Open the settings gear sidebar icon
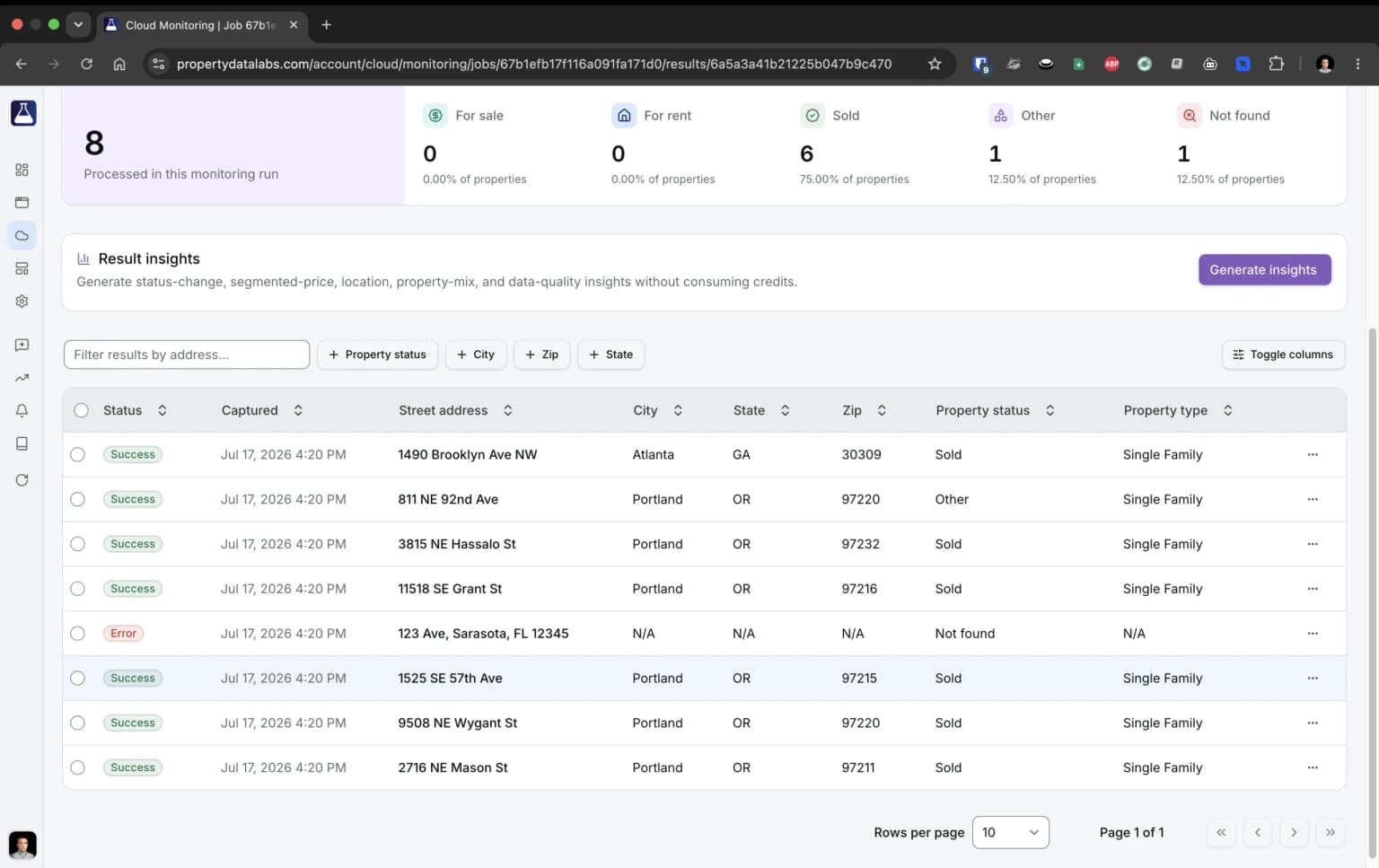1379x868 pixels. click(22, 302)
